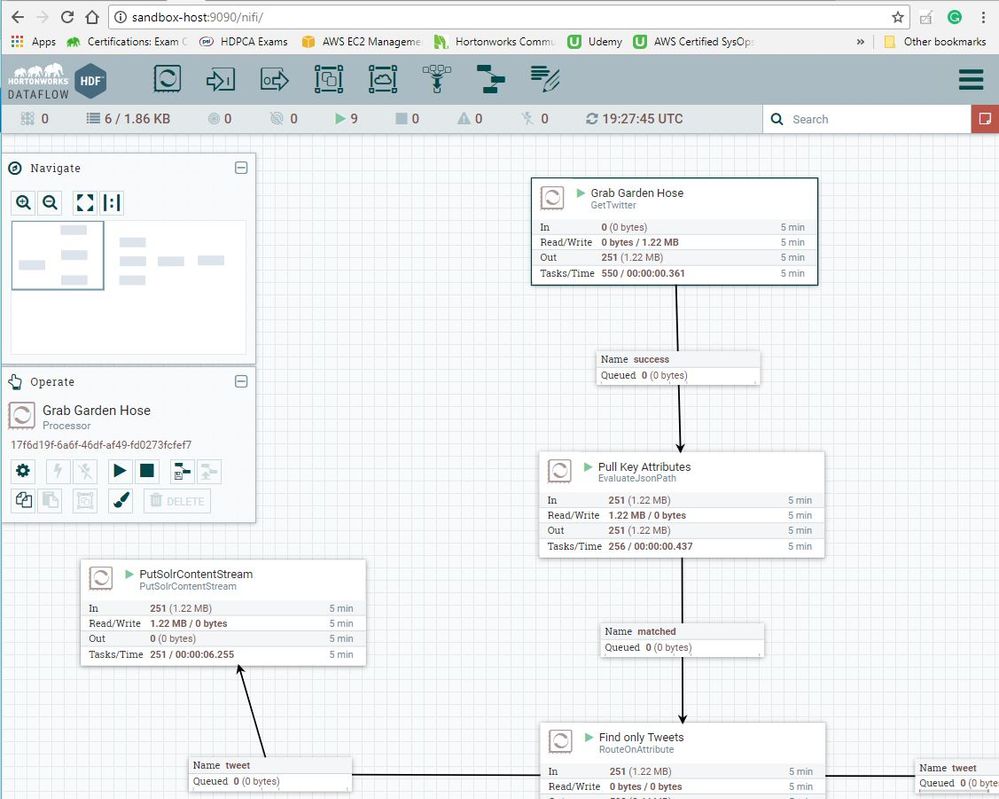Collapse the Operate panel
The height and width of the screenshot is (799, 999).
(x=241, y=381)
